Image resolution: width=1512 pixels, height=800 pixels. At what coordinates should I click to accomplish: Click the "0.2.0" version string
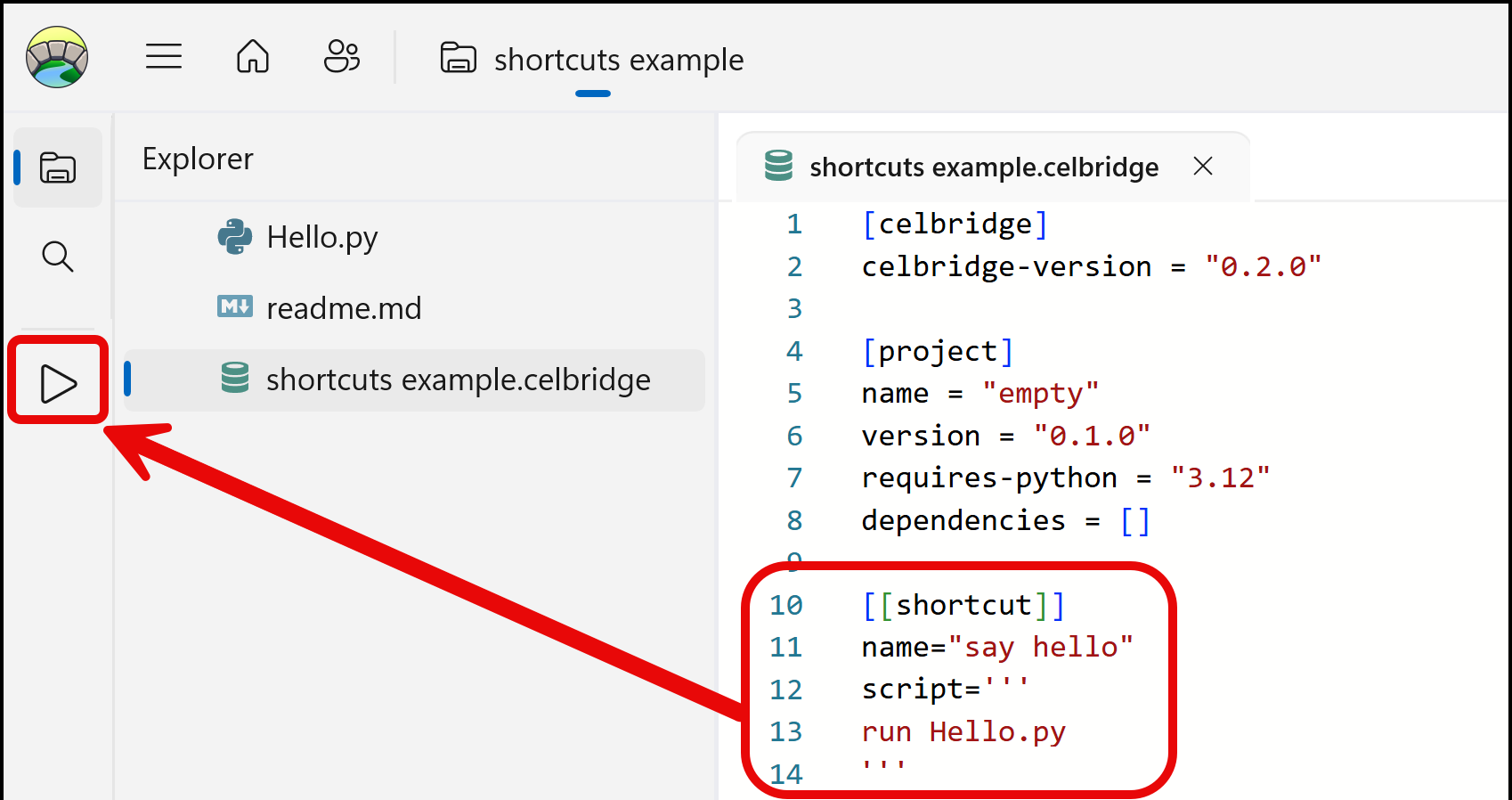(x=1263, y=266)
